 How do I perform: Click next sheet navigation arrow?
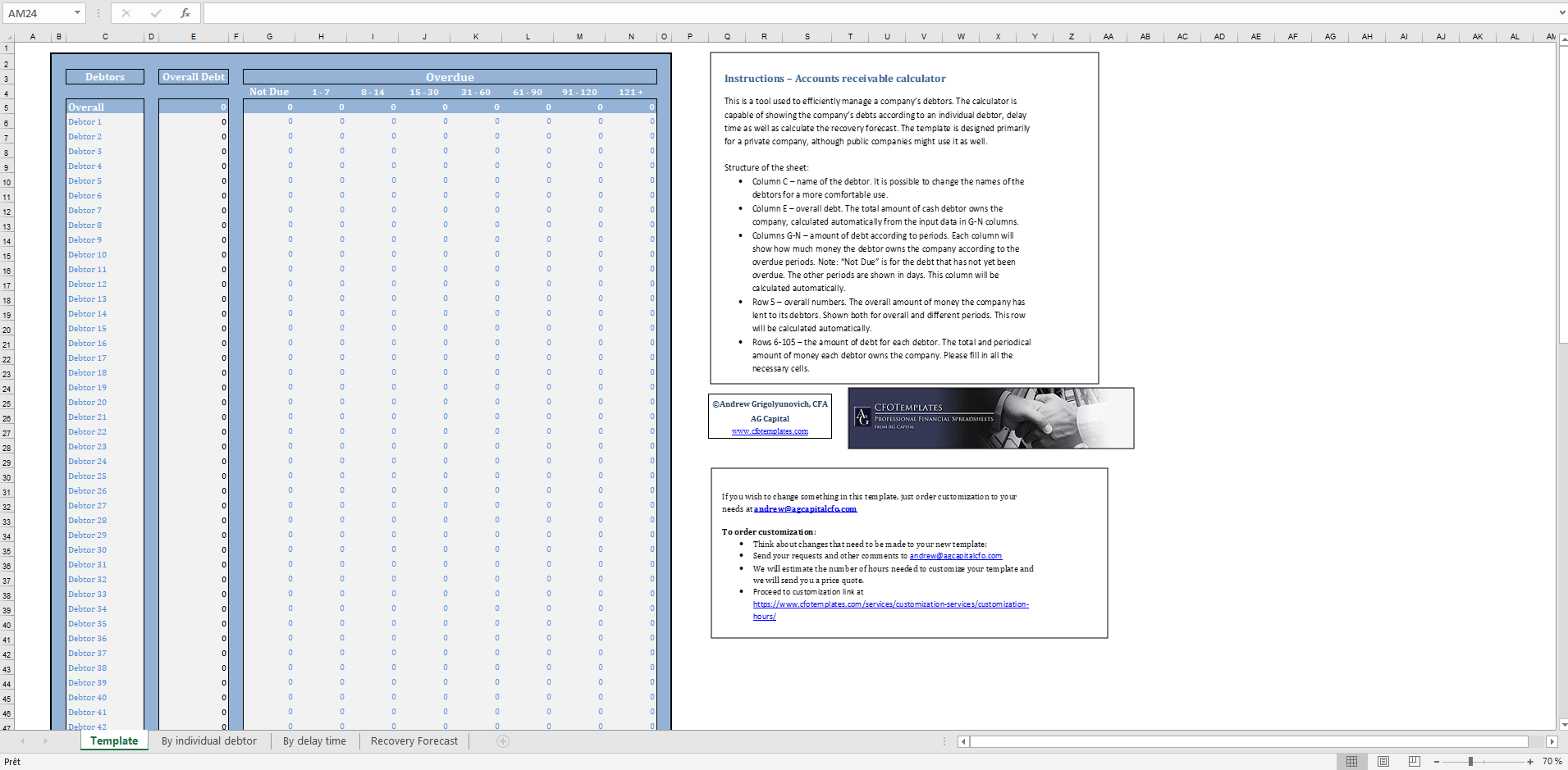pos(45,741)
